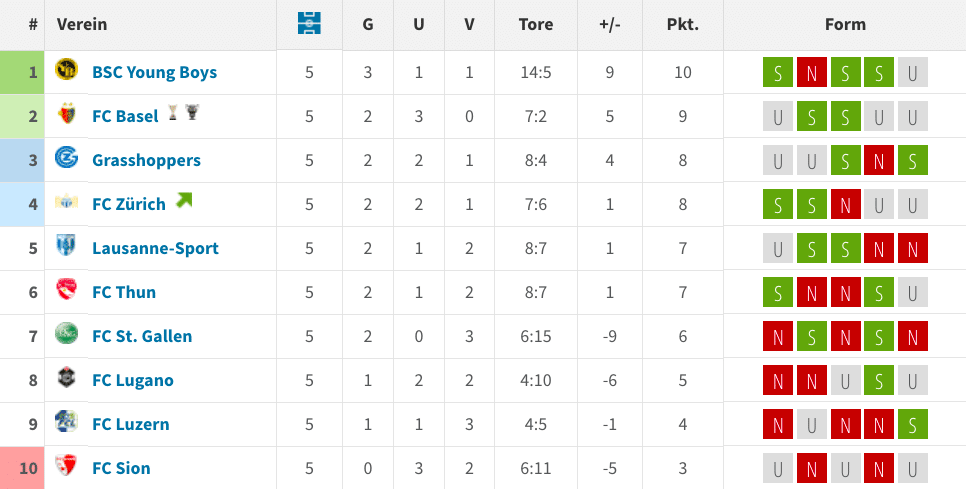The height and width of the screenshot is (489, 966).
Task: Sort by the Tore column header
Action: tap(536, 25)
